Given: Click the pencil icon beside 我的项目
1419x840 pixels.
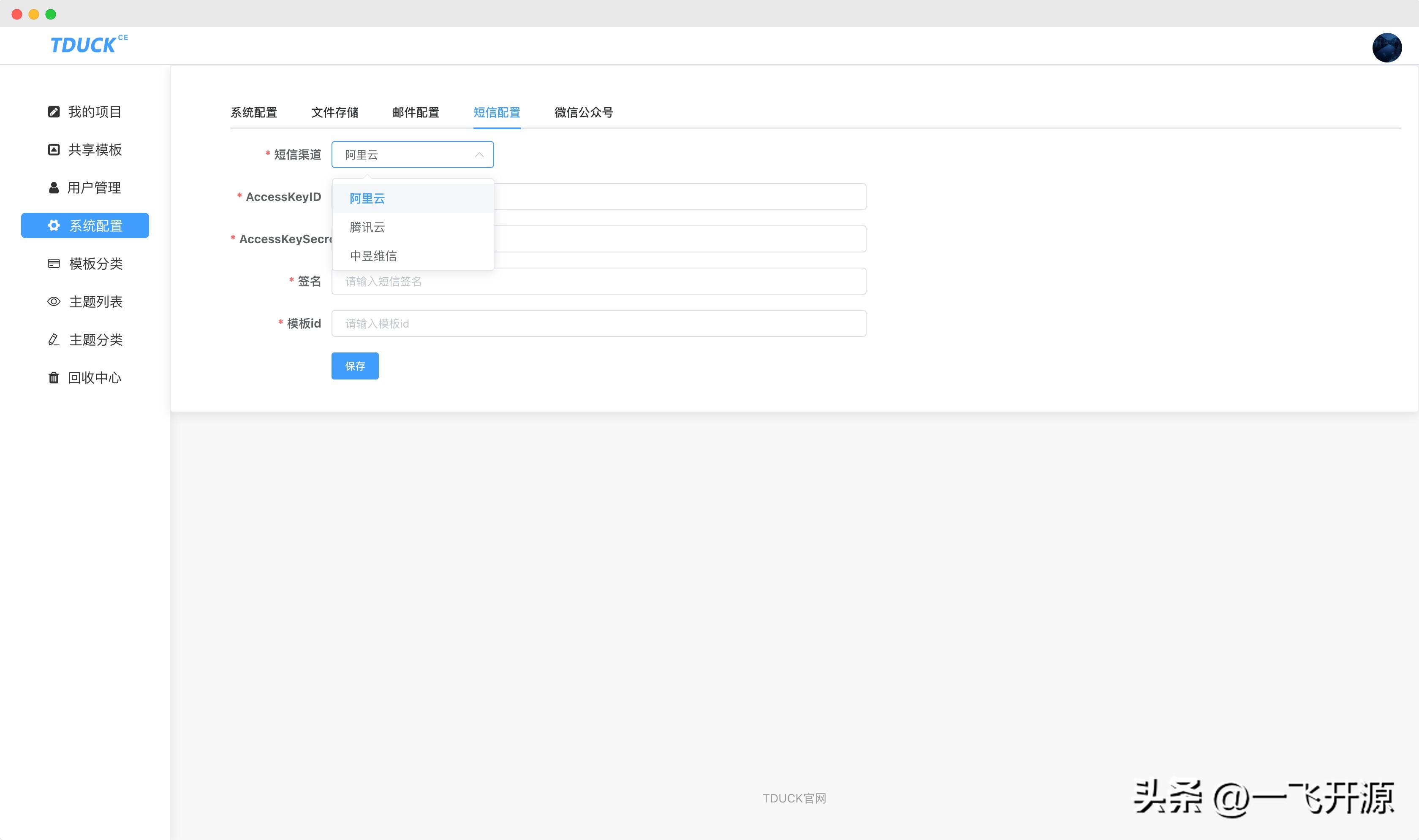Looking at the screenshot, I should point(54,111).
